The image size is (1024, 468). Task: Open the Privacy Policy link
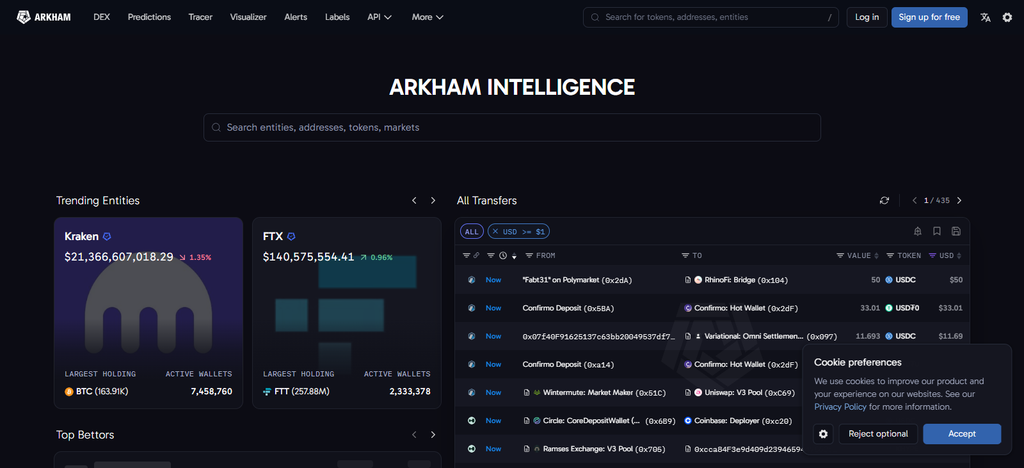point(840,407)
